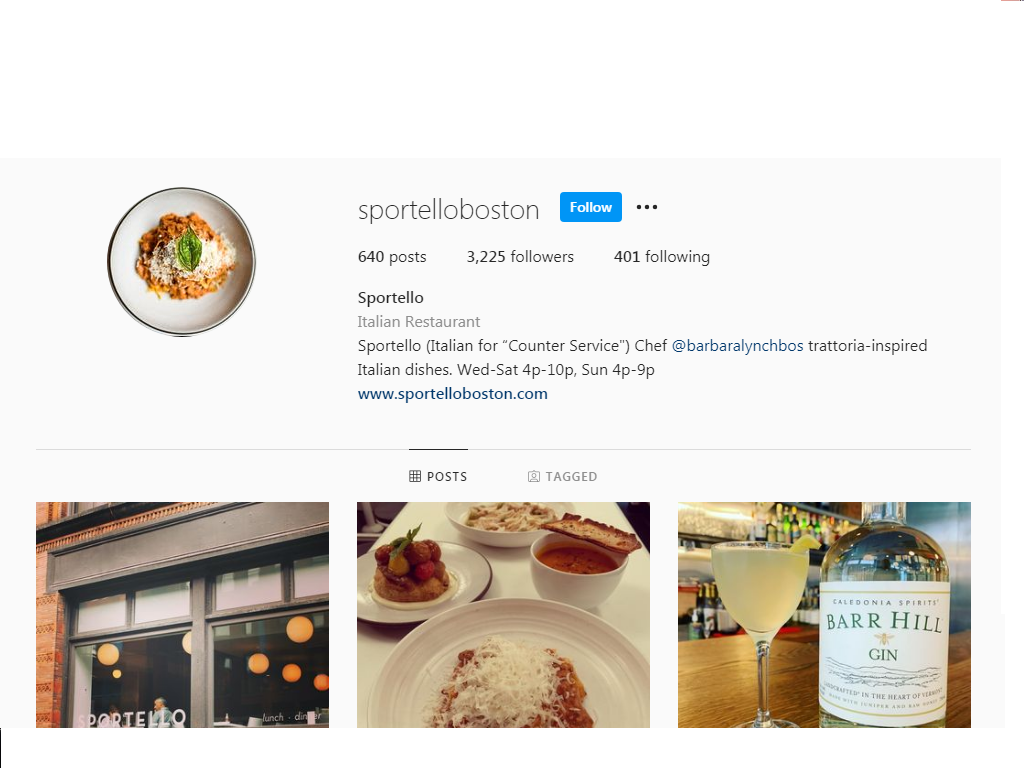This screenshot has width=1024, height=768.
Task: Open the three-dot options menu
Action: click(x=647, y=207)
